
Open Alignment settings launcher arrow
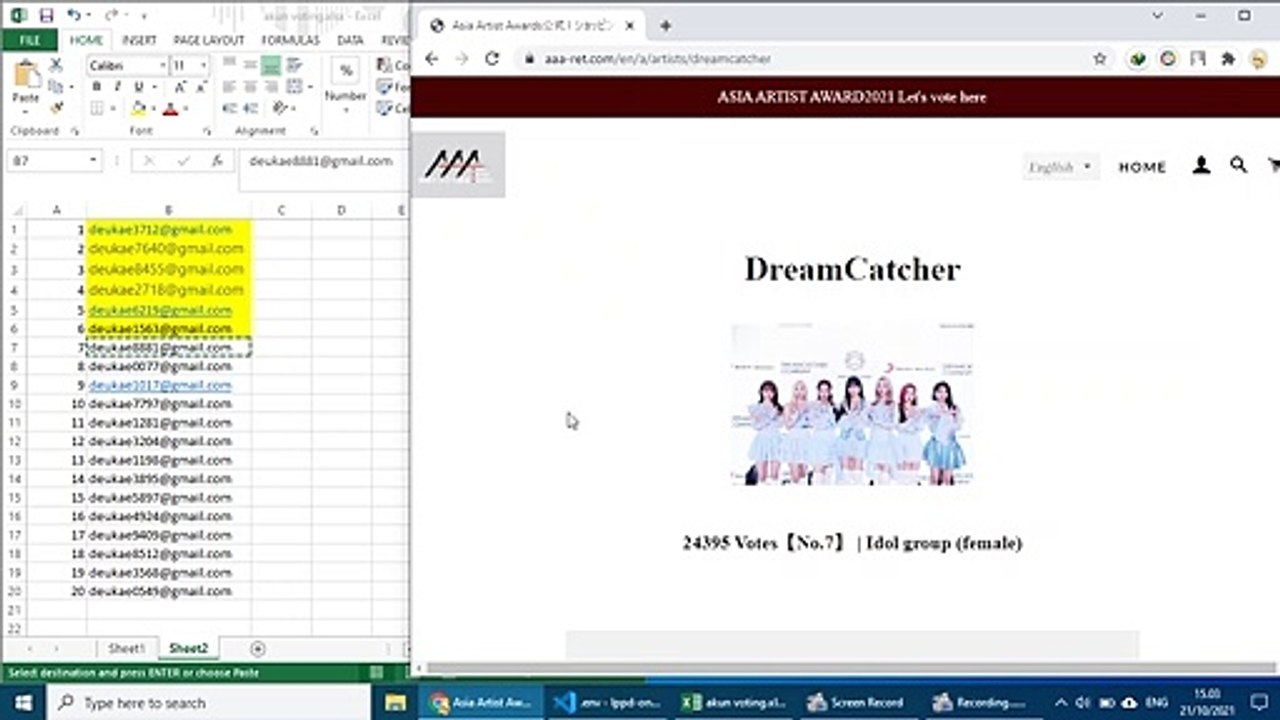(x=313, y=131)
